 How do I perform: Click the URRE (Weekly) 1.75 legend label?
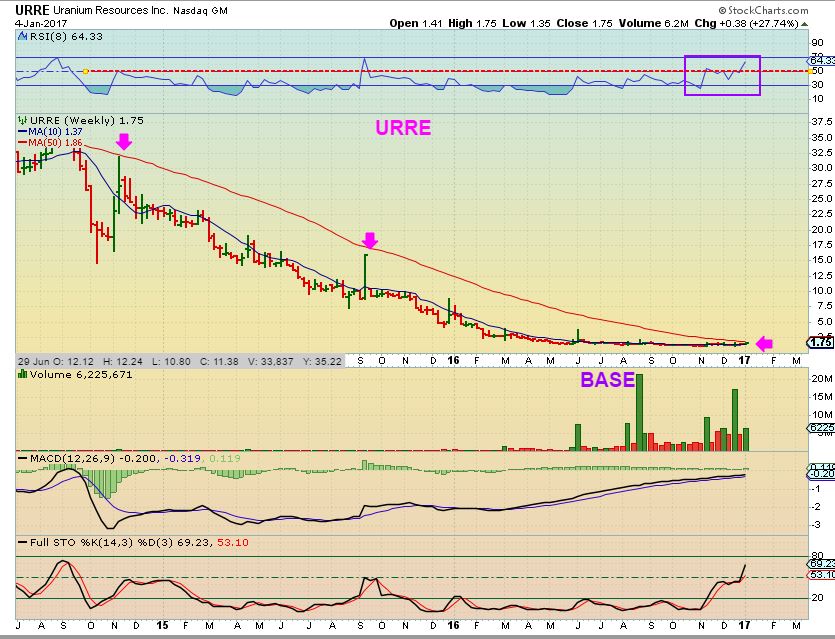click(x=87, y=120)
